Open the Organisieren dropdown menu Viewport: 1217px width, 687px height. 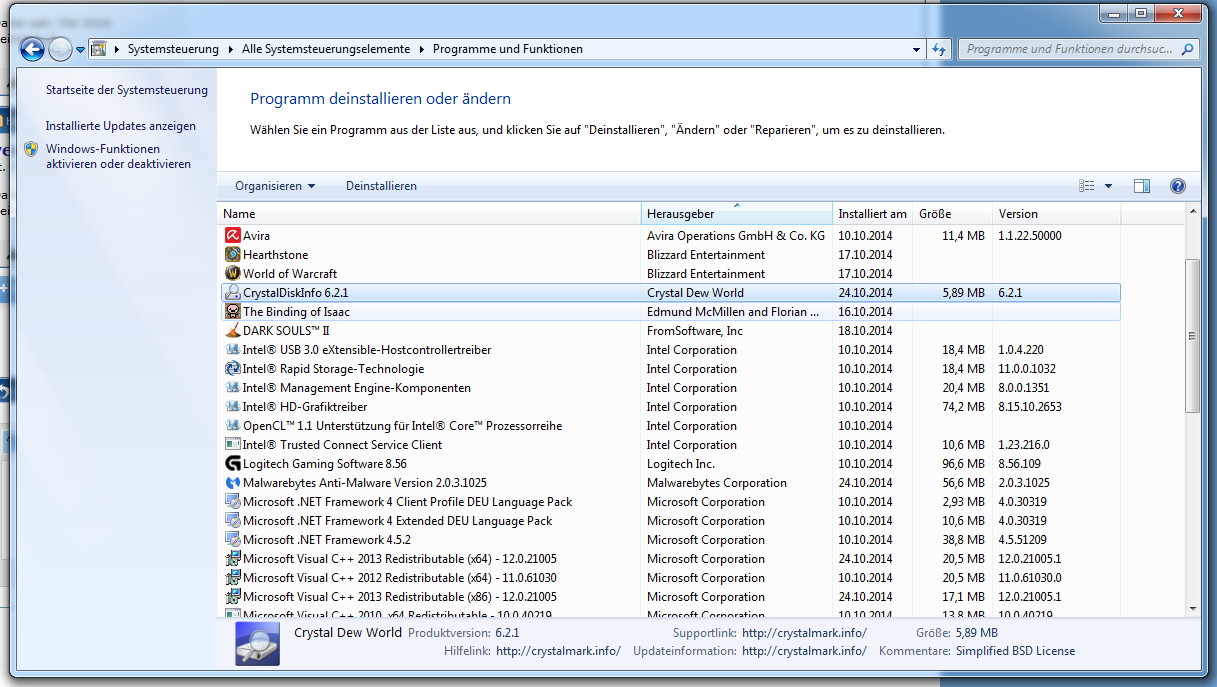(275, 186)
